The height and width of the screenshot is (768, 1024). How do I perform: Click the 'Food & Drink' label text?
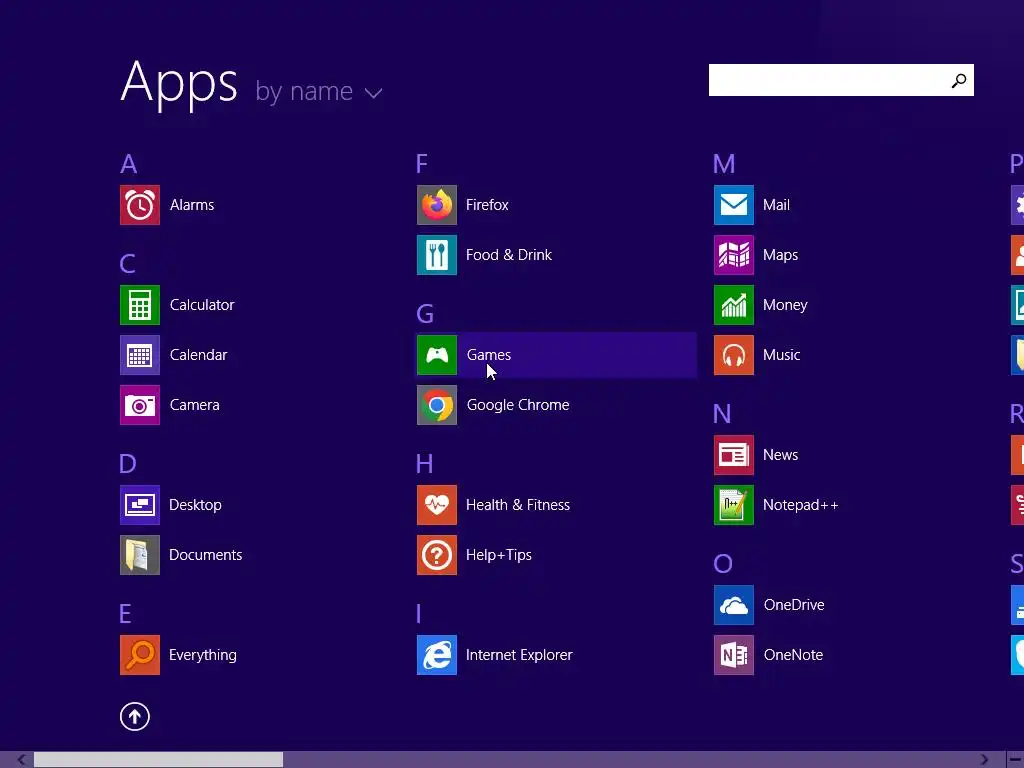point(509,255)
